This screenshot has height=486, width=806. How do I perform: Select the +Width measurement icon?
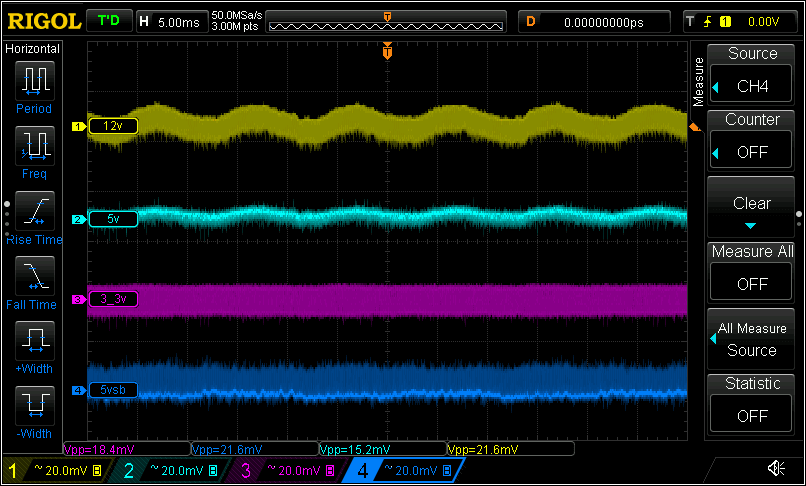pos(35,341)
